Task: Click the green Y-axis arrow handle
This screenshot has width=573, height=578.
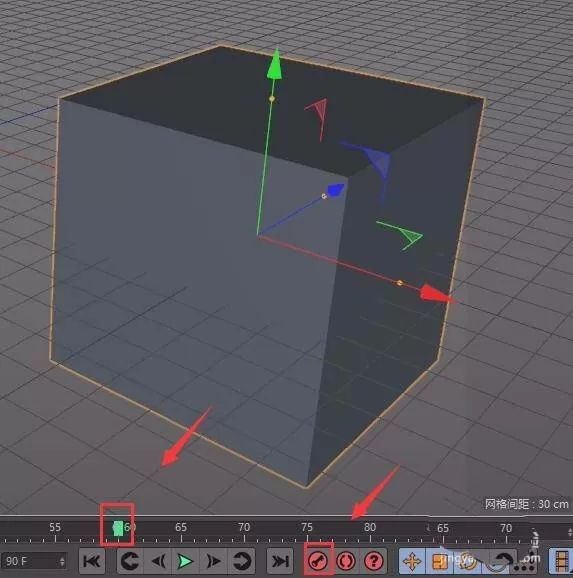Action: click(275, 65)
